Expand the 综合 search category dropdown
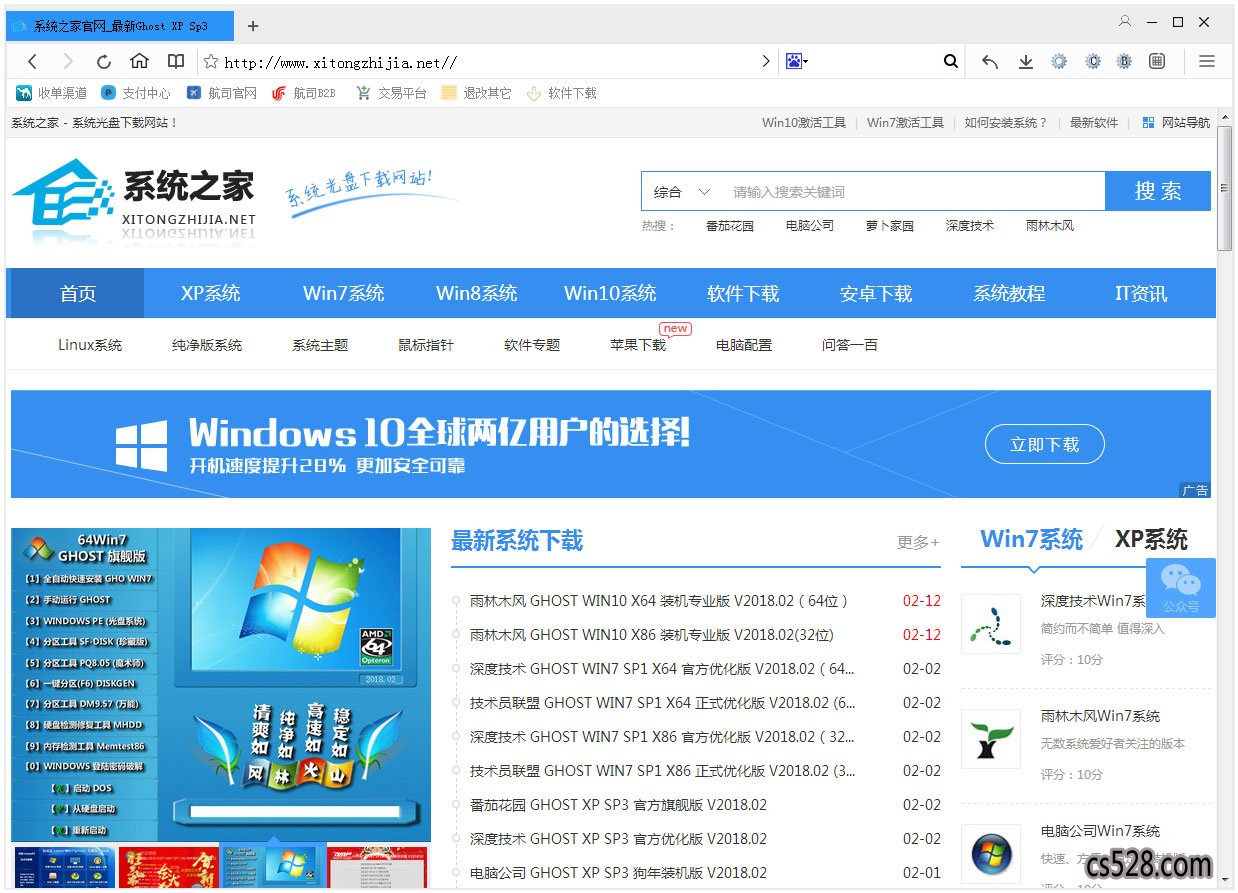This screenshot has width=1238, height=893. [682, 192]
